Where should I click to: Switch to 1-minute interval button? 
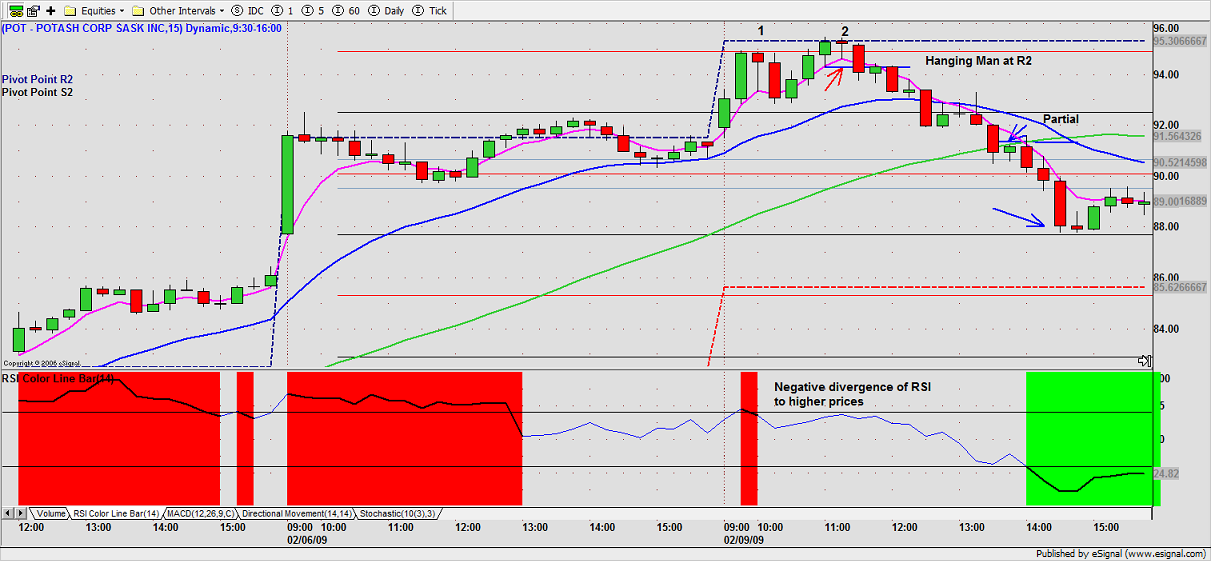point(283,10)
